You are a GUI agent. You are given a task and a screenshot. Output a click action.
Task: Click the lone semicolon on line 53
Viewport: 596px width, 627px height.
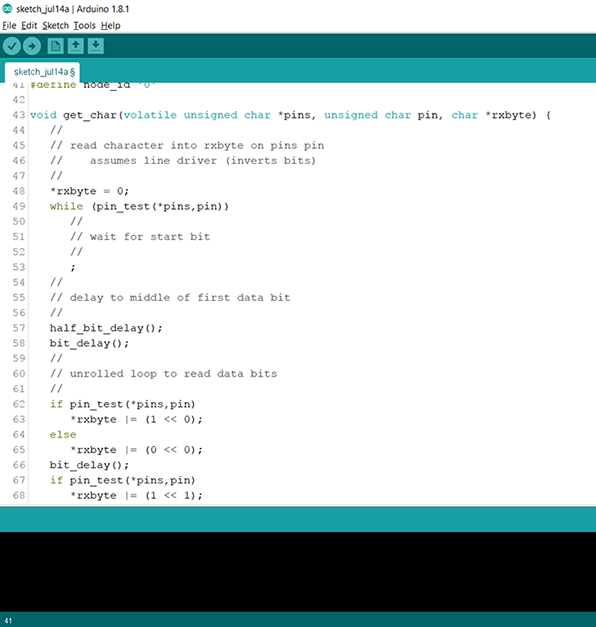tap(73, 268)
